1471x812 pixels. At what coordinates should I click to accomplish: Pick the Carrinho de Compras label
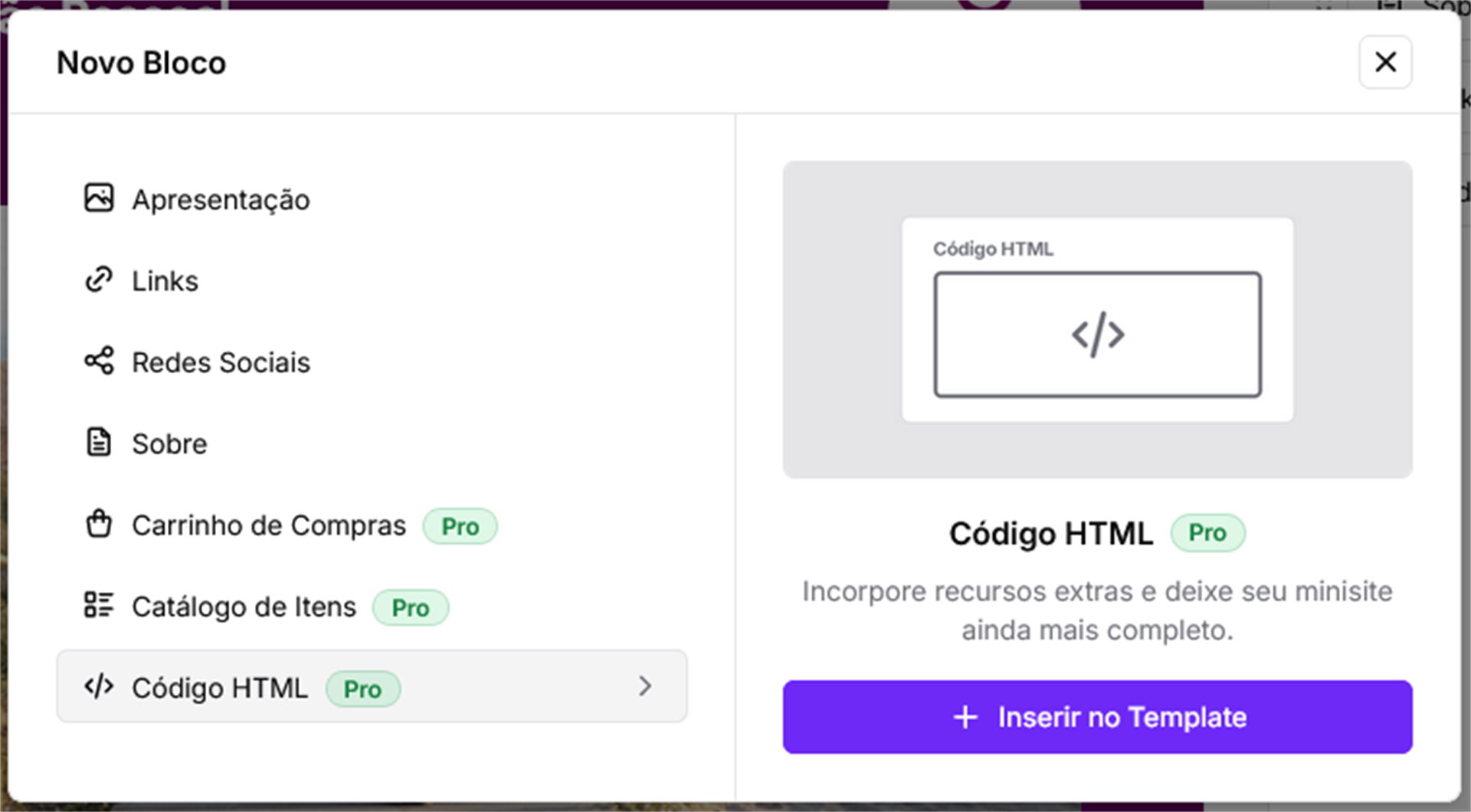[268, 526]
